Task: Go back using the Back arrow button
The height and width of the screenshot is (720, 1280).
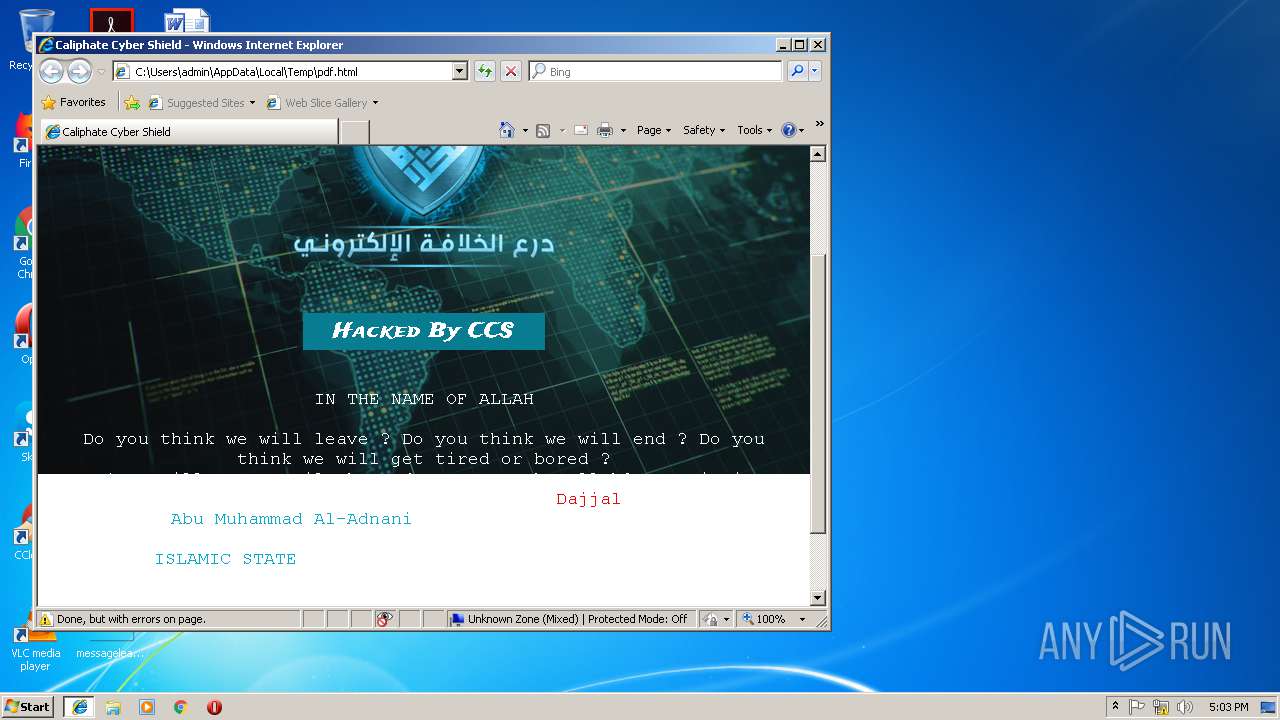Action: click(x=51, y=71)
